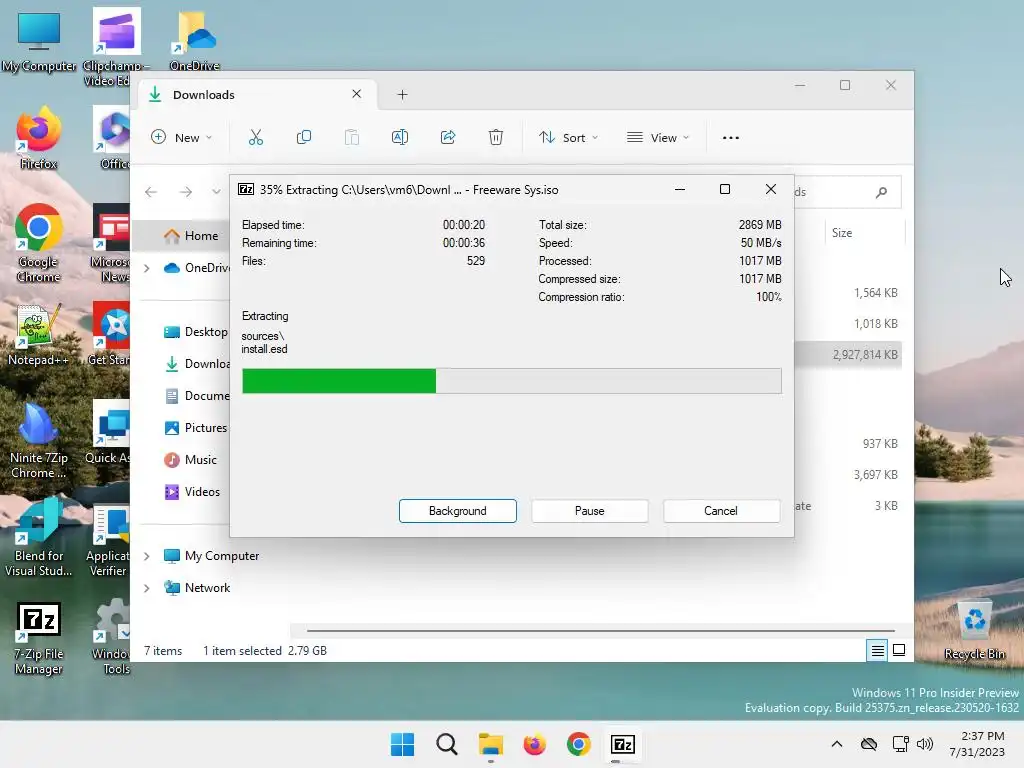This screenshot has height=768, width=1024.
Task: Open the Sort dropdown
Action: (568, 138)
